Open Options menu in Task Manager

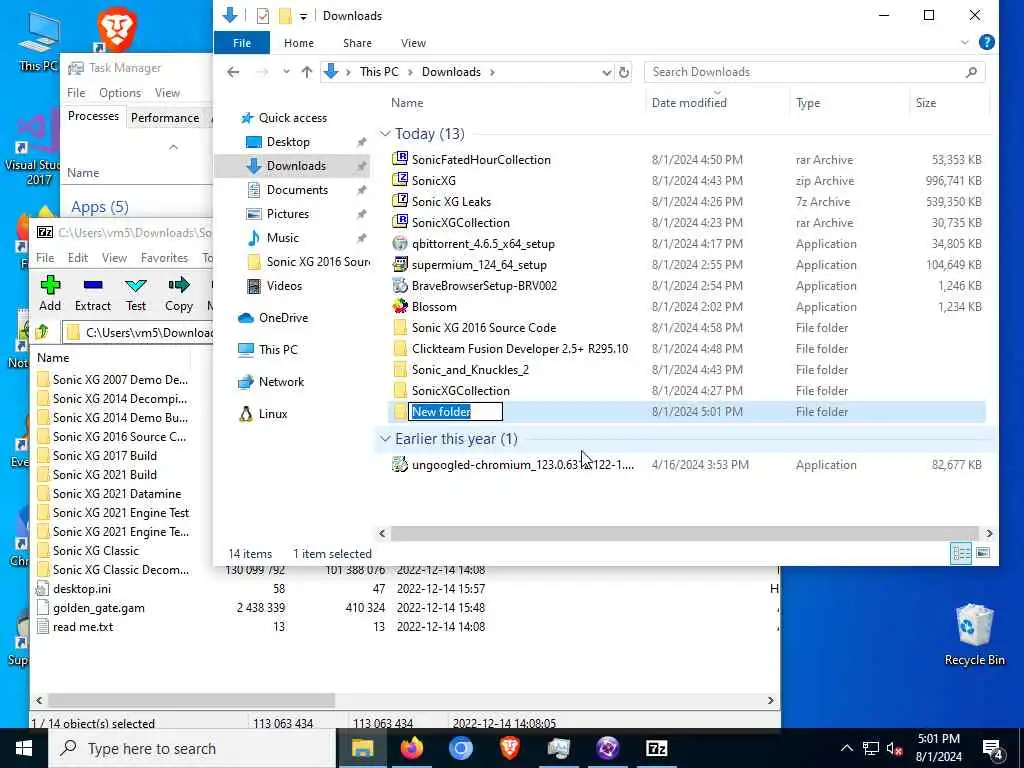pos(120,93)
